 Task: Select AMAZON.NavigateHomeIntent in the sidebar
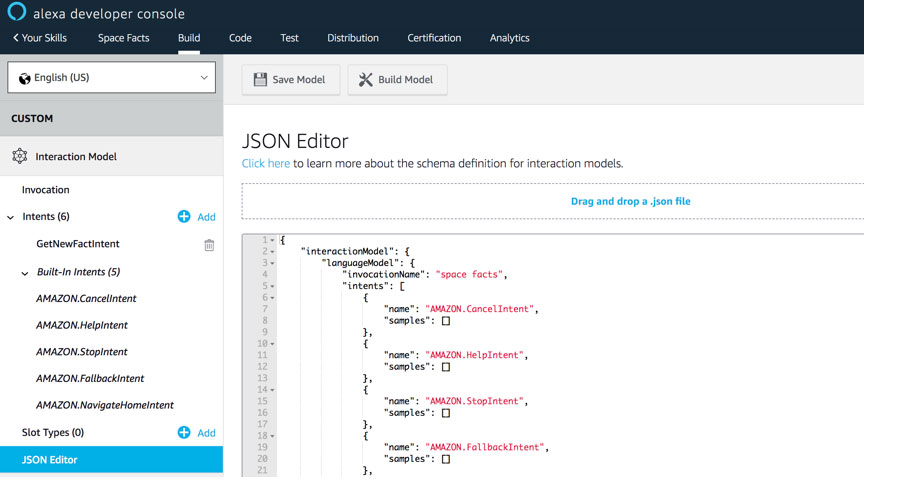click(x=105, y=406)
